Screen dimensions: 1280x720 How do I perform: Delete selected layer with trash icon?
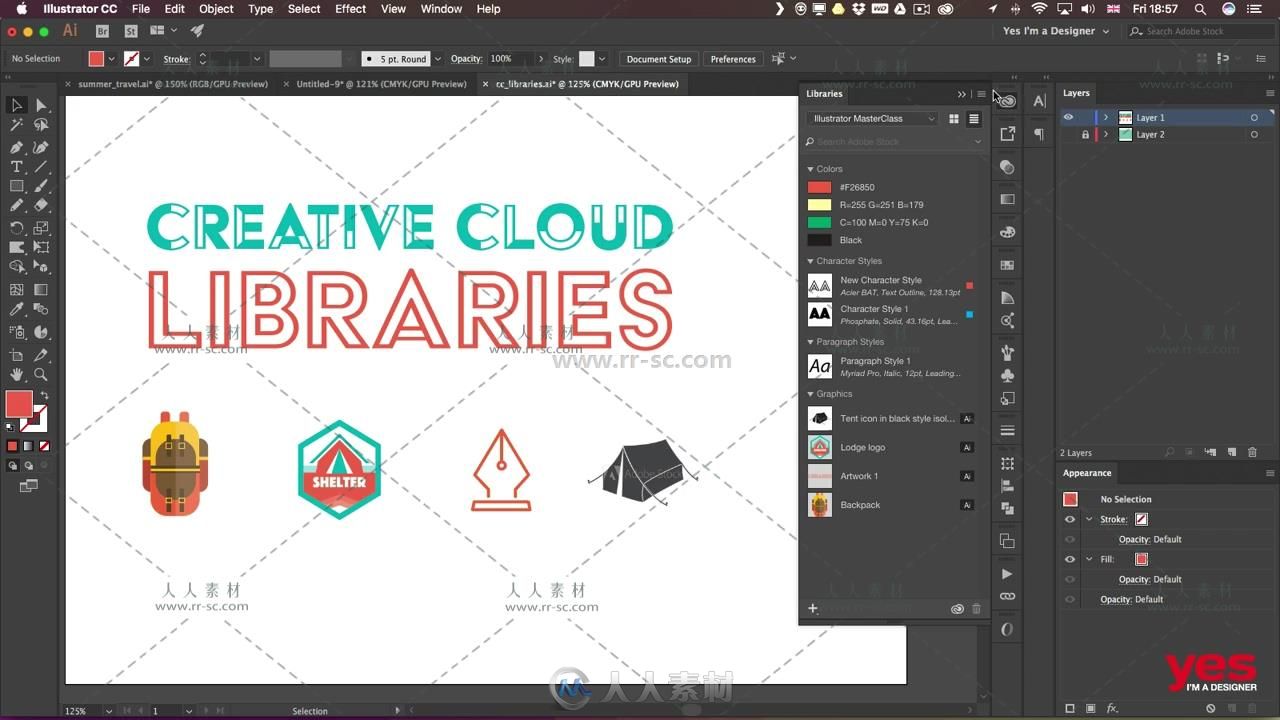coord(1252,453)
